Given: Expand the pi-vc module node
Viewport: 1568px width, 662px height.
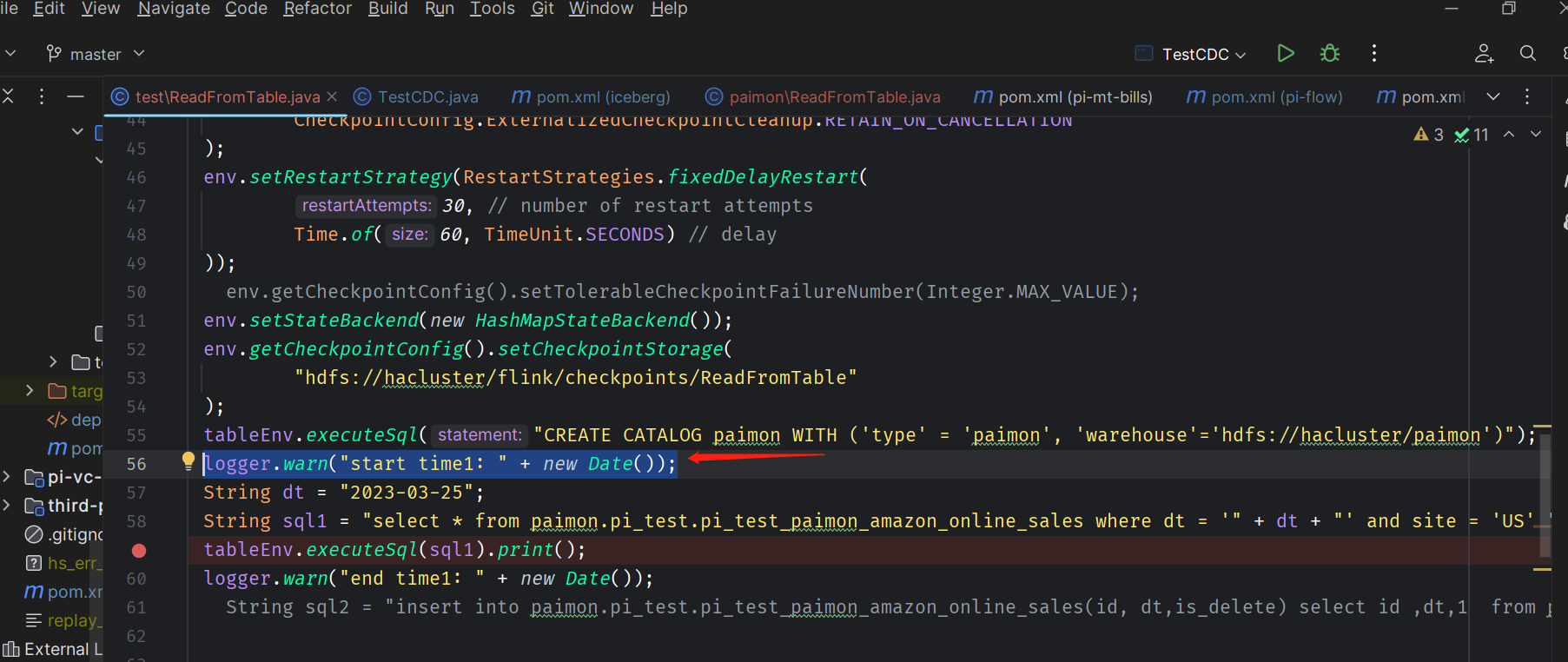Looking at the screenshot, I should [7, 477].
